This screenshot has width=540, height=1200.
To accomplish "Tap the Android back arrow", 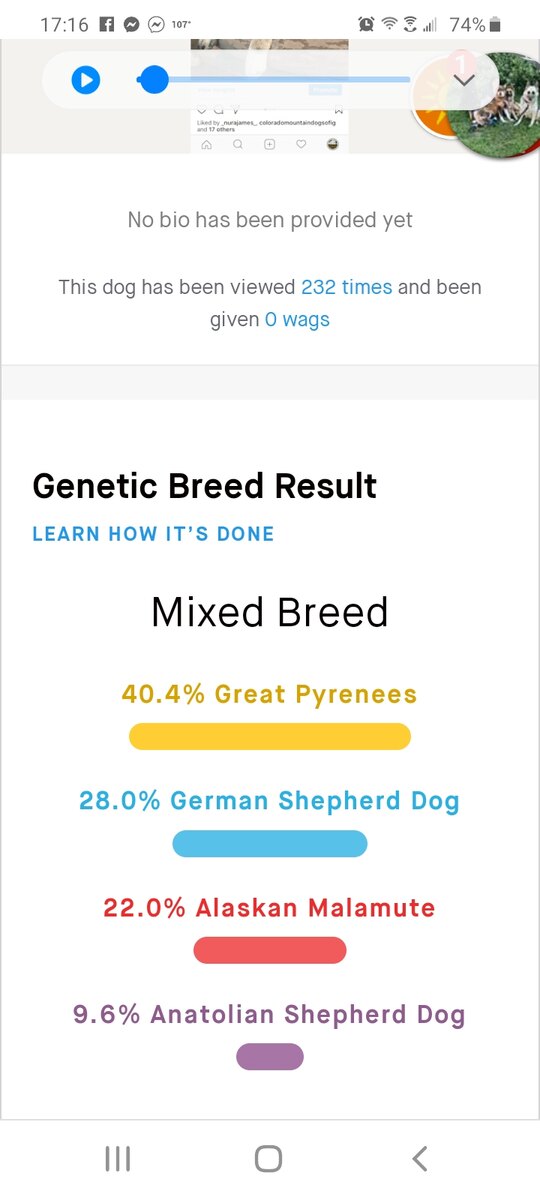I will click(x=420, y=1159).
